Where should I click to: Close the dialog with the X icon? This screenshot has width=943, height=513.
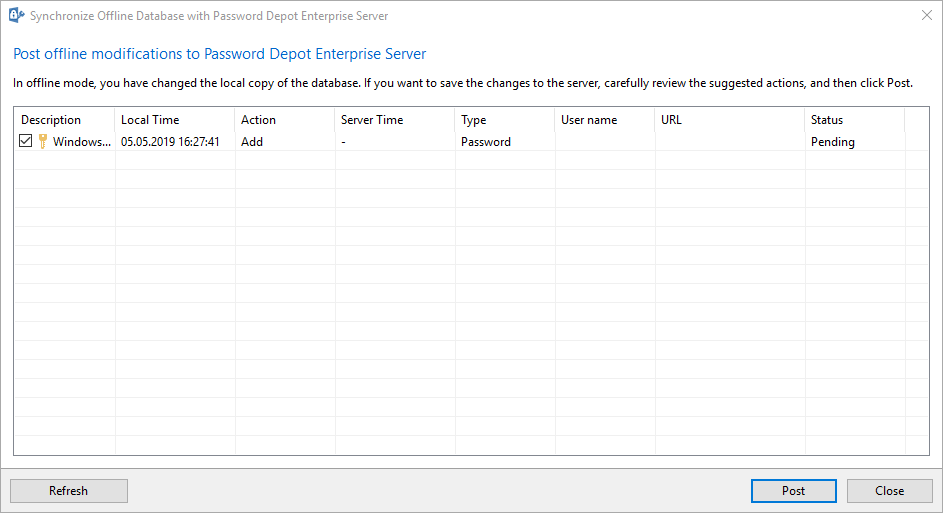tap(927, 16)
